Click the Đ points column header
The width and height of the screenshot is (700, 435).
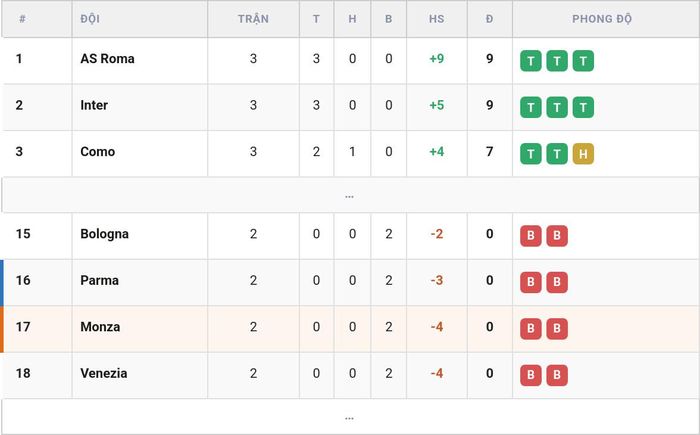(x=489, y=19)
